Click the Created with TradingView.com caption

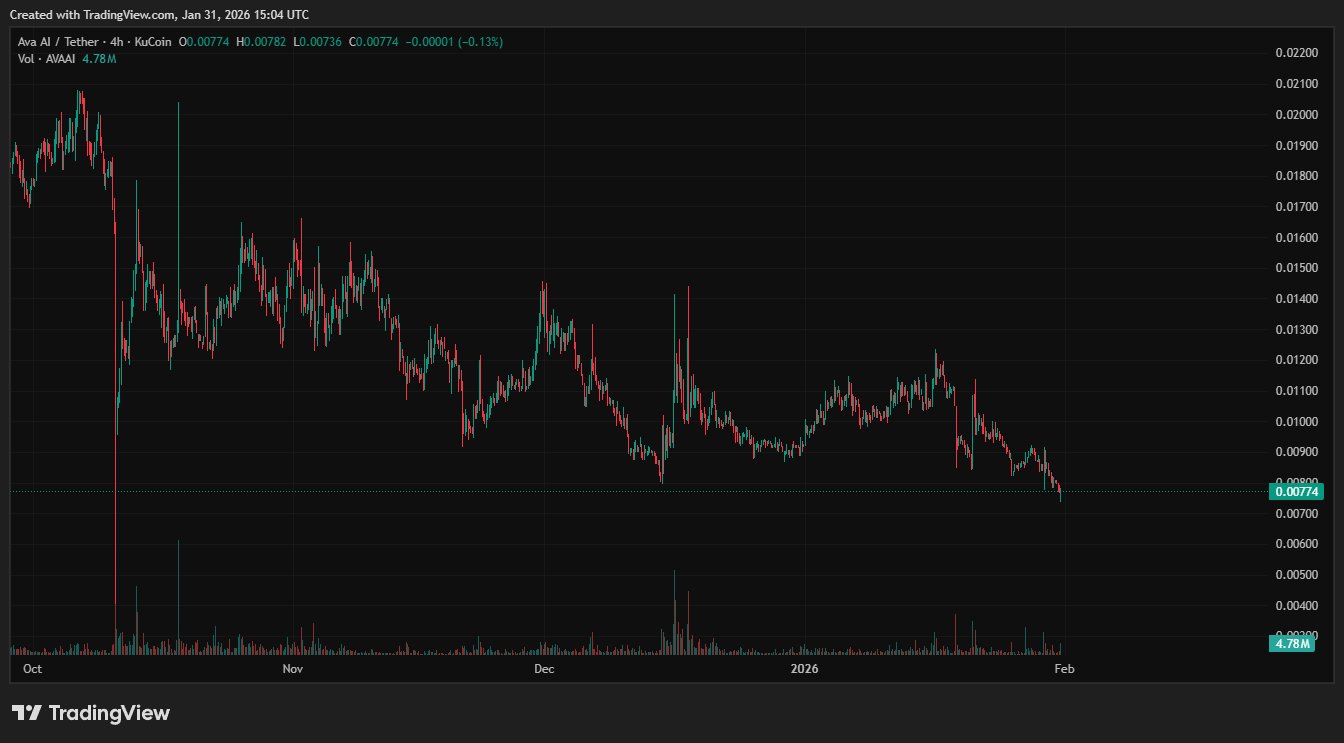(160, 15)
